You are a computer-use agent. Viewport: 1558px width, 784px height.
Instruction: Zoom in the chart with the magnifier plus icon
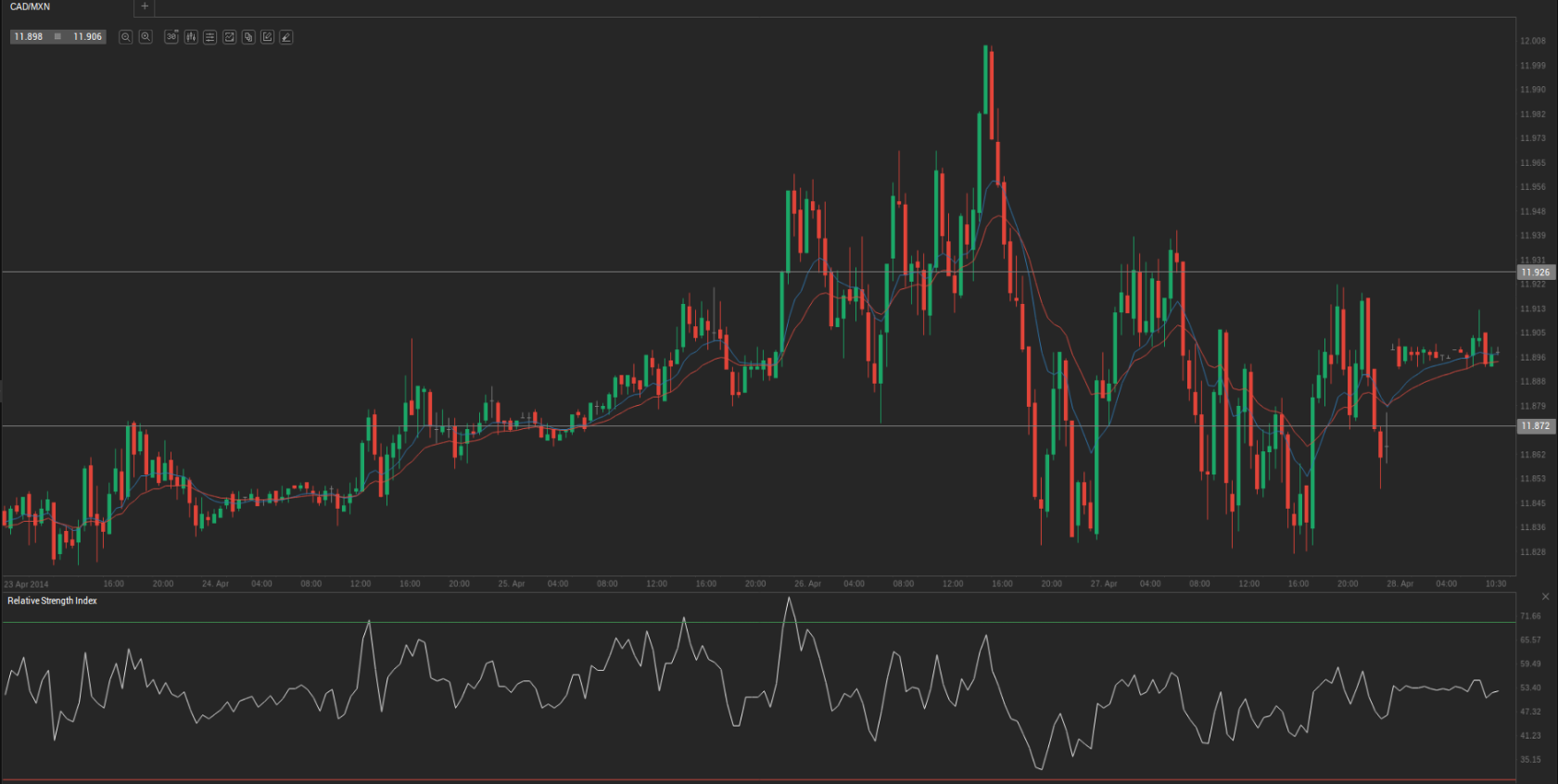[146, 37]
